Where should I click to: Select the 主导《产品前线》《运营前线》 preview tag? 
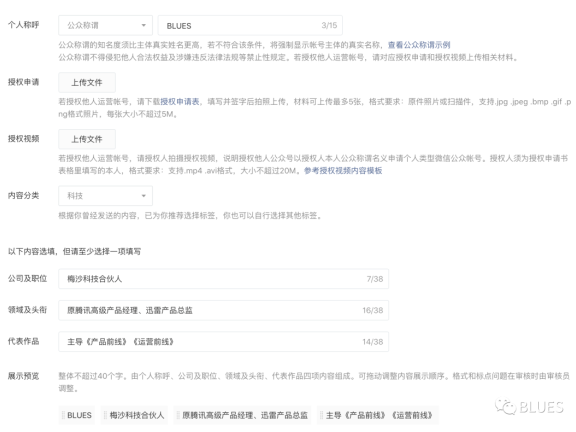point(378,415)
